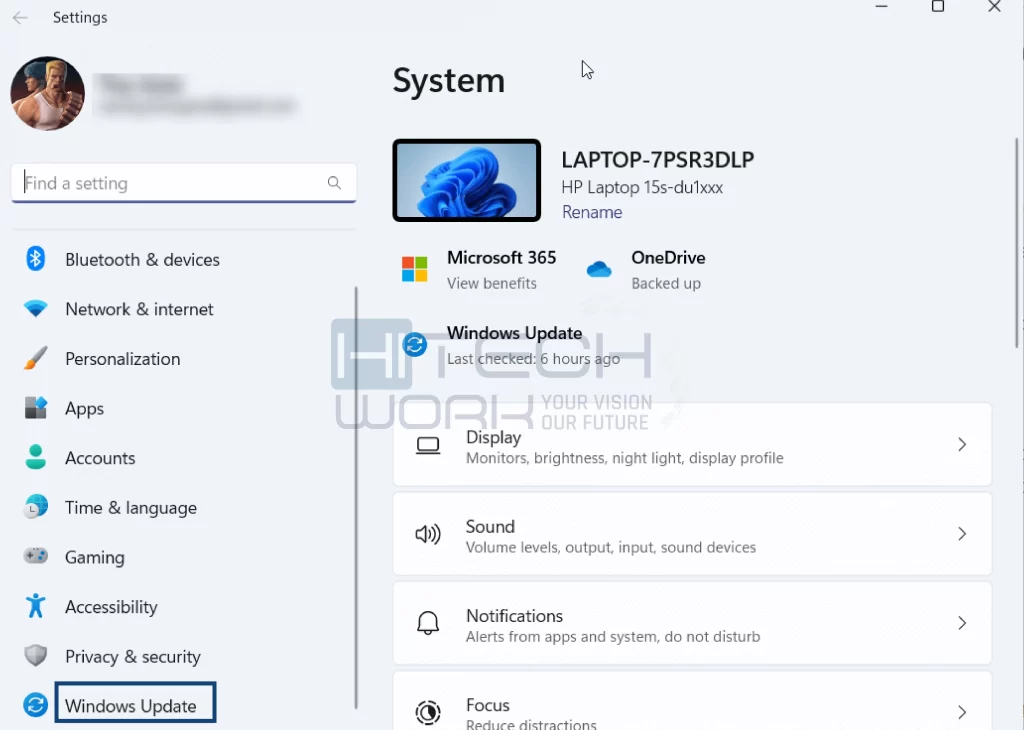This screenshot has width=1024, height=730.
Task: Open Network & internet settings
Action: click(139, 309)
